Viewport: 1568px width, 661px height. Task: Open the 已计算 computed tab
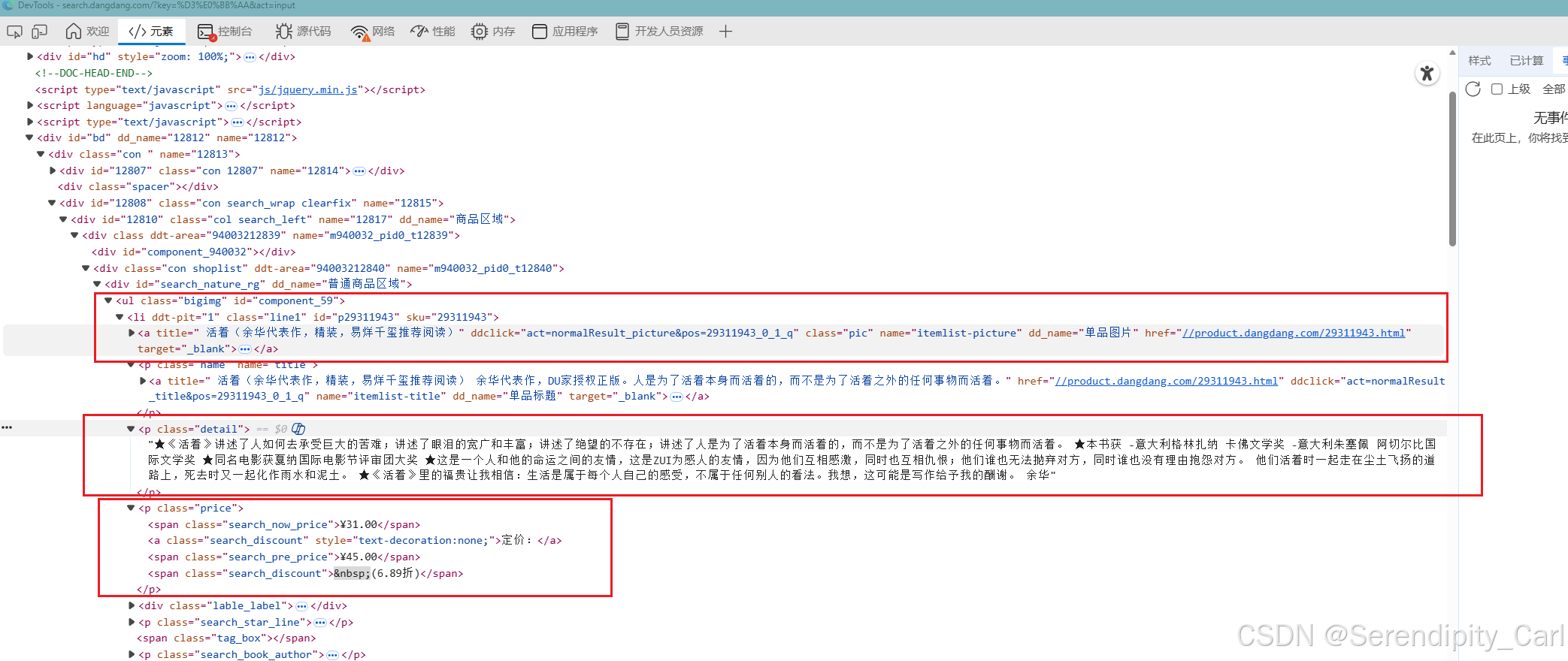pyautogui.click(x=1526, y=61)
